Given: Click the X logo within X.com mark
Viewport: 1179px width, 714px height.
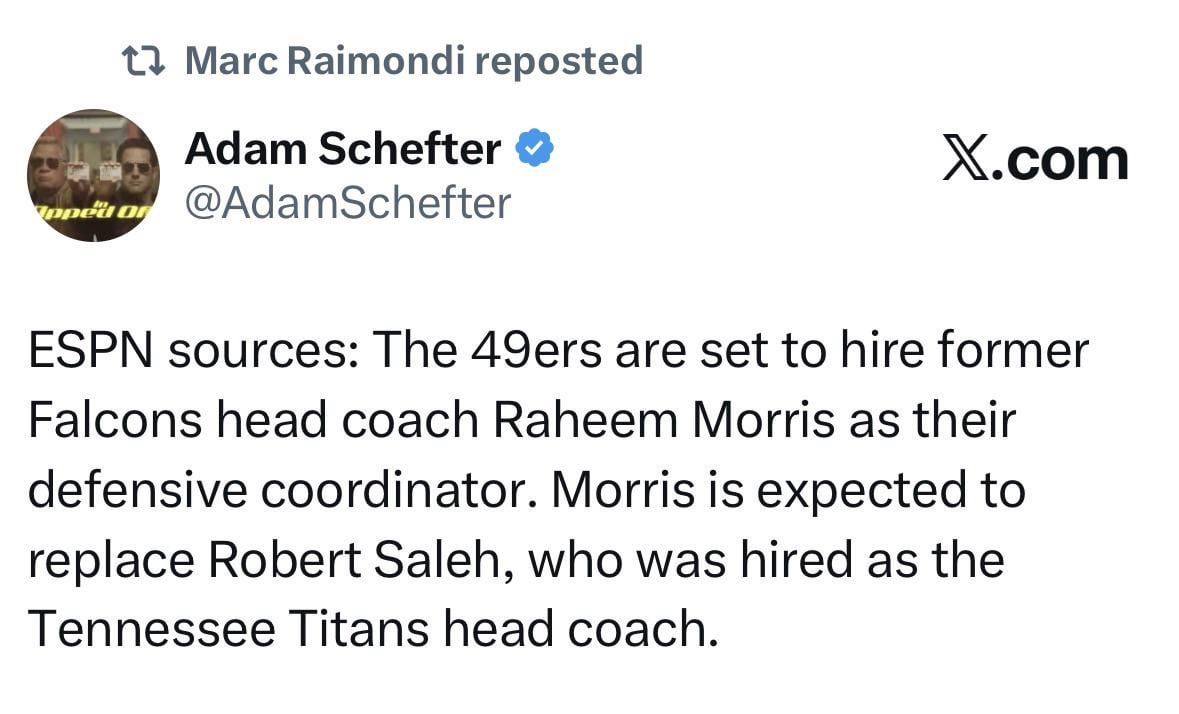Looking at the screenshot, I should pyautogui.click(x=965, y=158).
